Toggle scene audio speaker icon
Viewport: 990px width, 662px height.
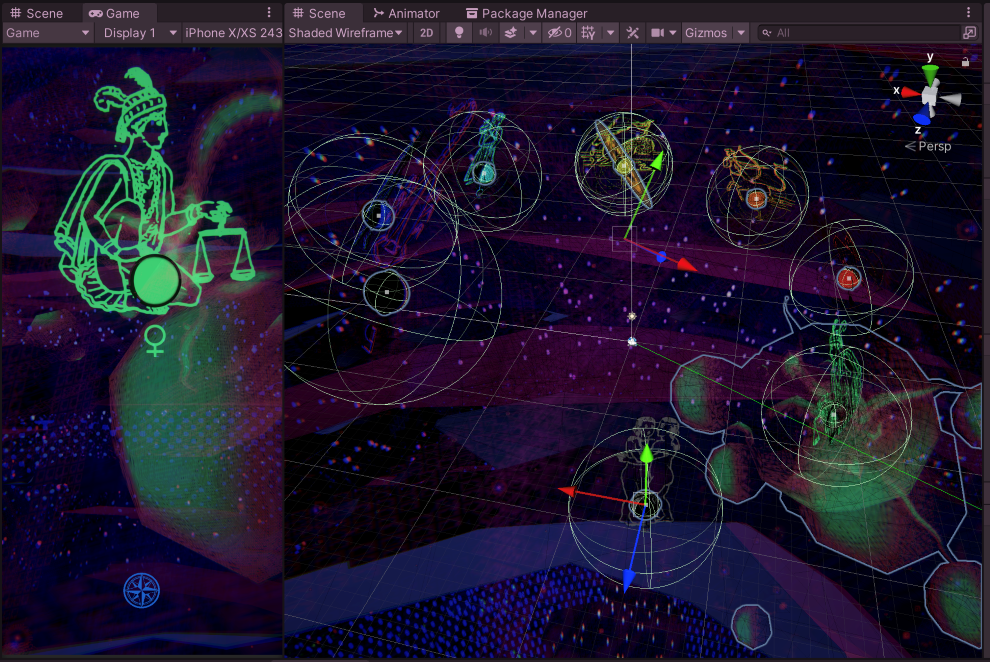485,33
